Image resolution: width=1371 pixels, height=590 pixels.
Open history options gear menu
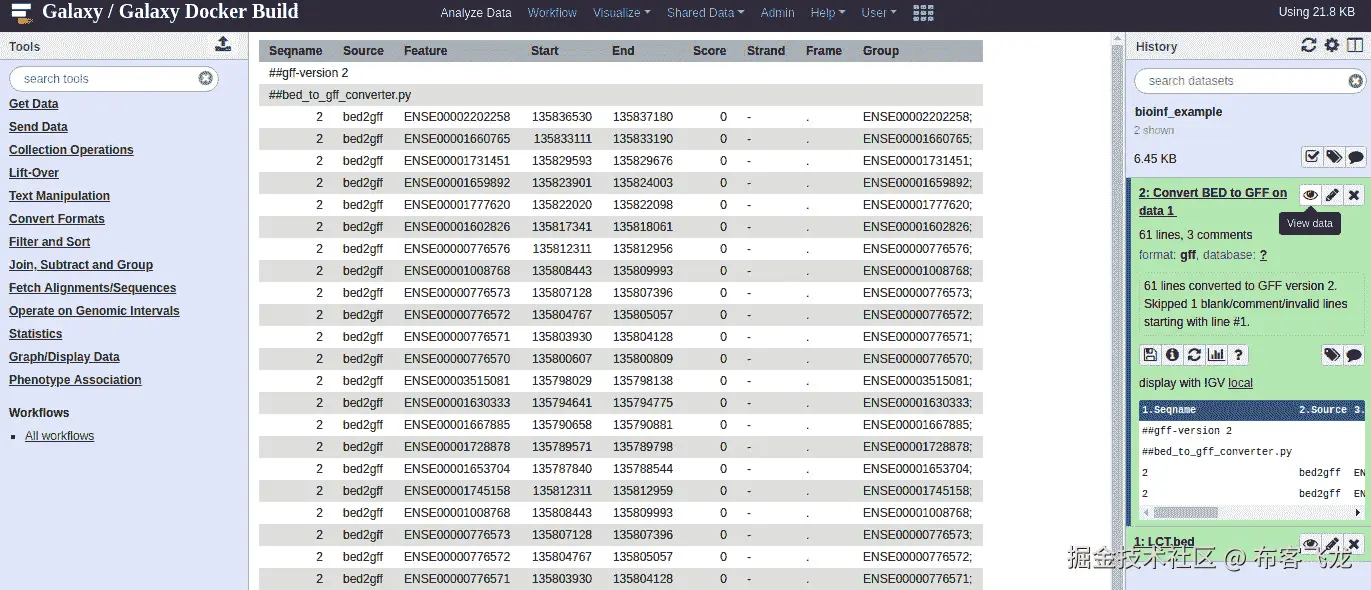coord(1331,45)
